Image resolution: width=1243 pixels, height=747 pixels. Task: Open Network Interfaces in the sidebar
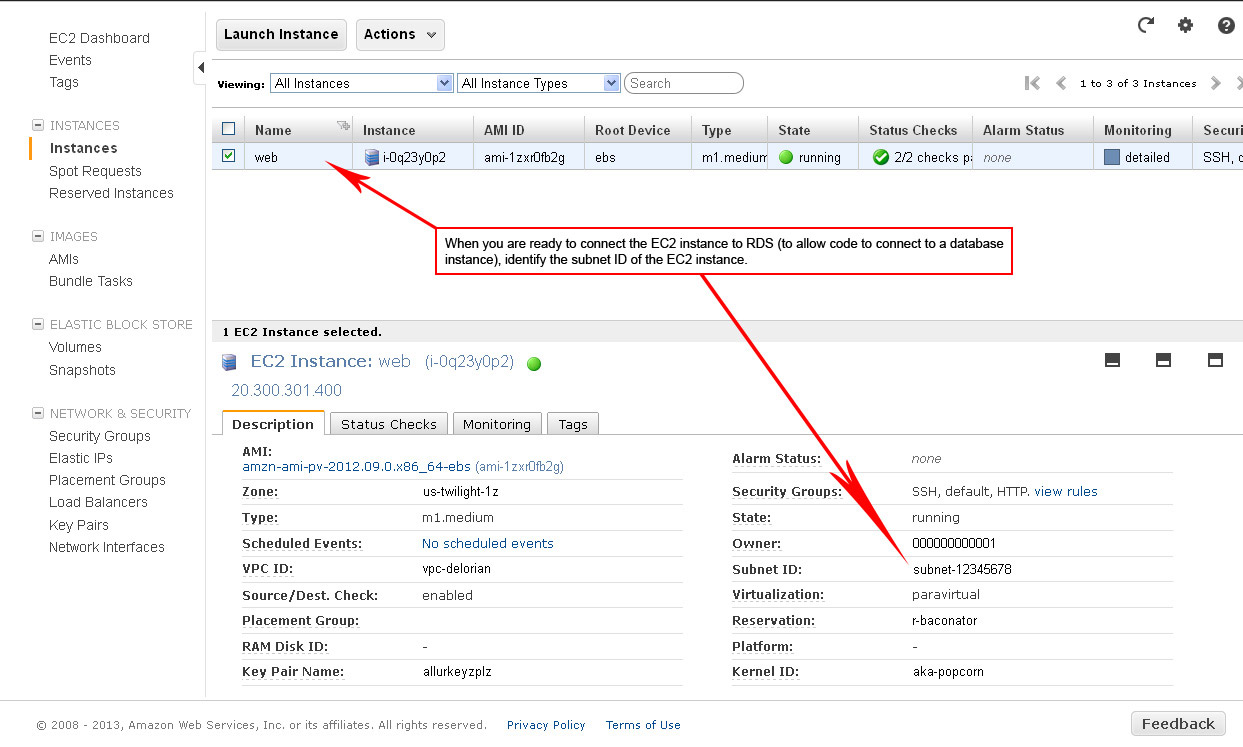point(107,547)
